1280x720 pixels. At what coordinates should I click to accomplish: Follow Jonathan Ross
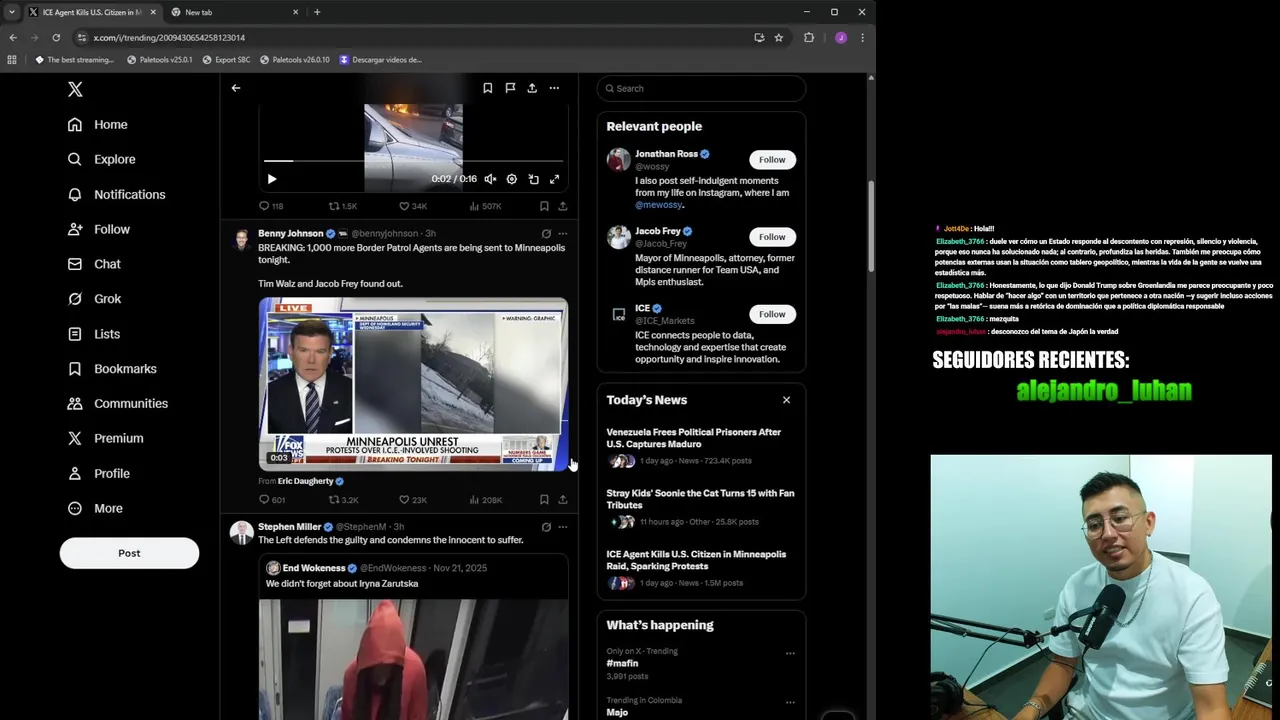[x=772, y=160]
